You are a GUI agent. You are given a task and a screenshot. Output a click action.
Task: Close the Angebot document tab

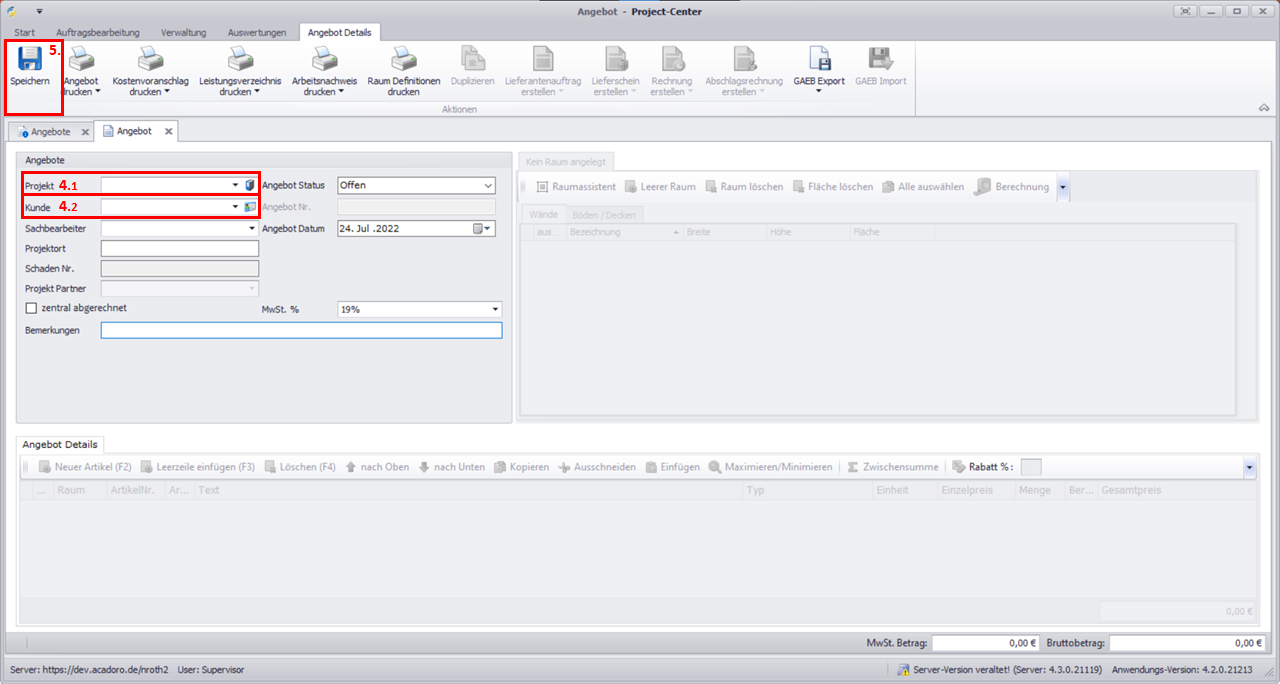(168, 131)
